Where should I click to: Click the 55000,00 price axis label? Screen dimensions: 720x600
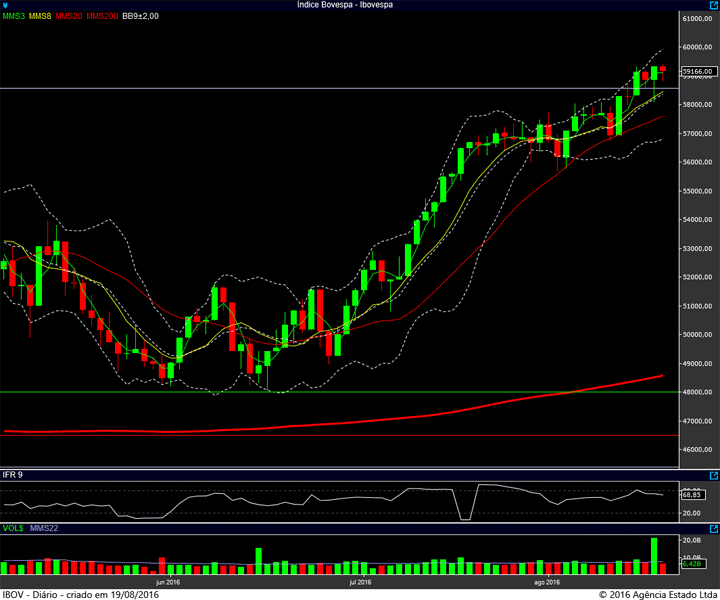coord(698,191)
